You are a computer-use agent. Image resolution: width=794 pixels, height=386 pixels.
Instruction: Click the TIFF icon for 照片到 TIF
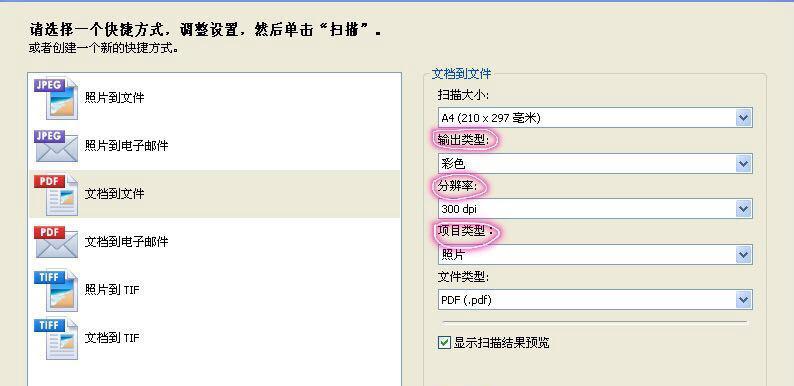tap(56, 290)
